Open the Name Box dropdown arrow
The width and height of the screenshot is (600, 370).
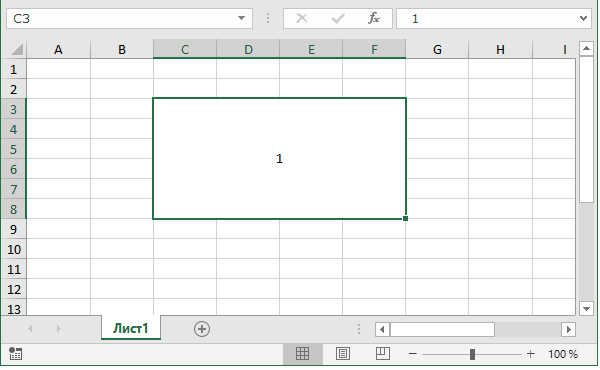tap(241, 18)
